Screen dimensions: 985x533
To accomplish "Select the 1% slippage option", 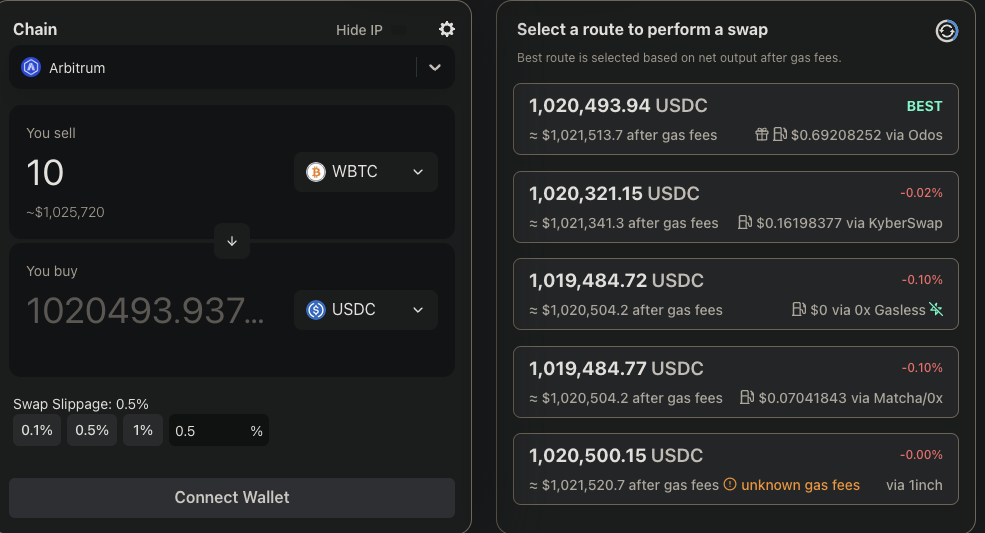I will coord(143,430).
